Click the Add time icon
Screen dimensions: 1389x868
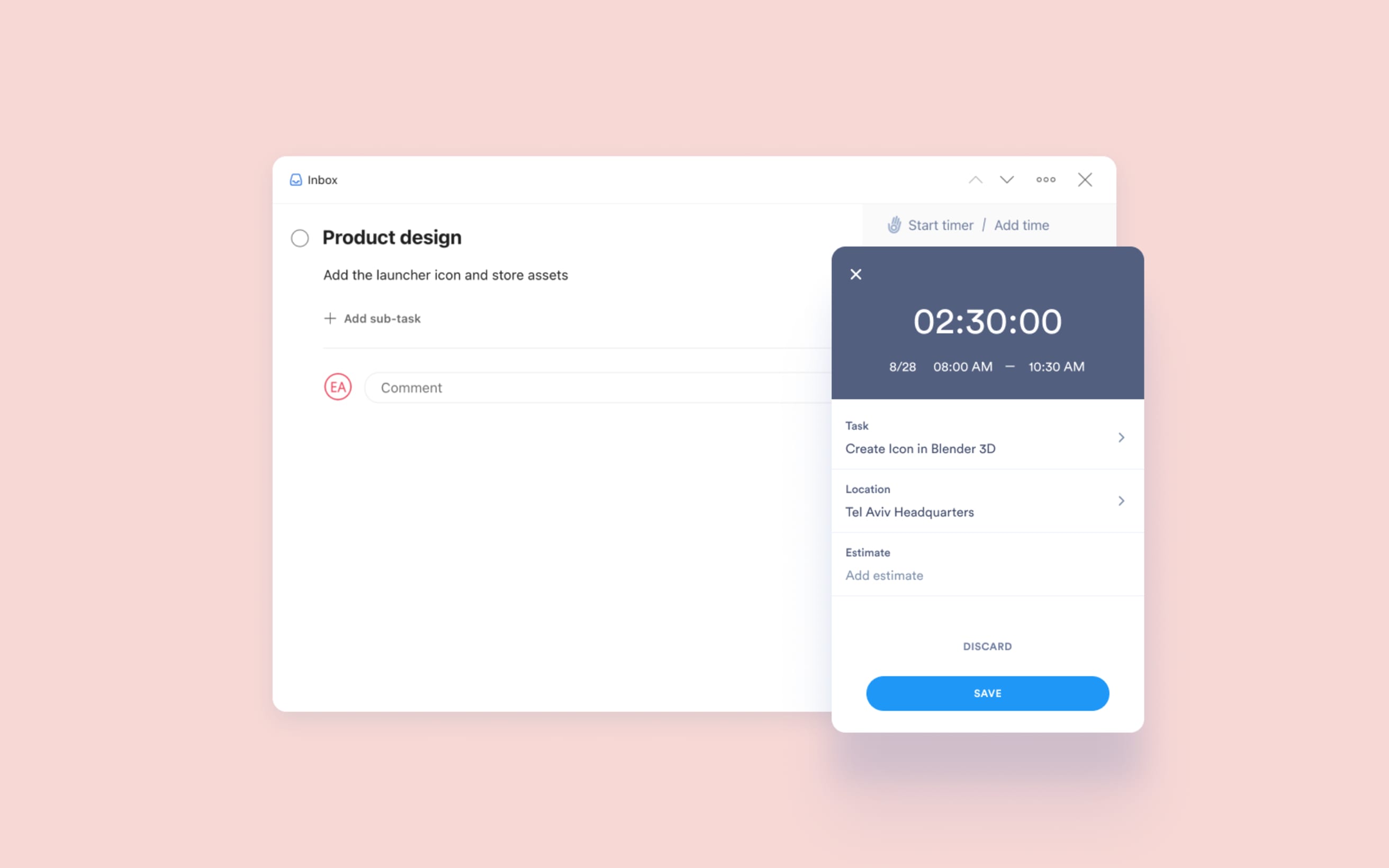coord(1020,225)
